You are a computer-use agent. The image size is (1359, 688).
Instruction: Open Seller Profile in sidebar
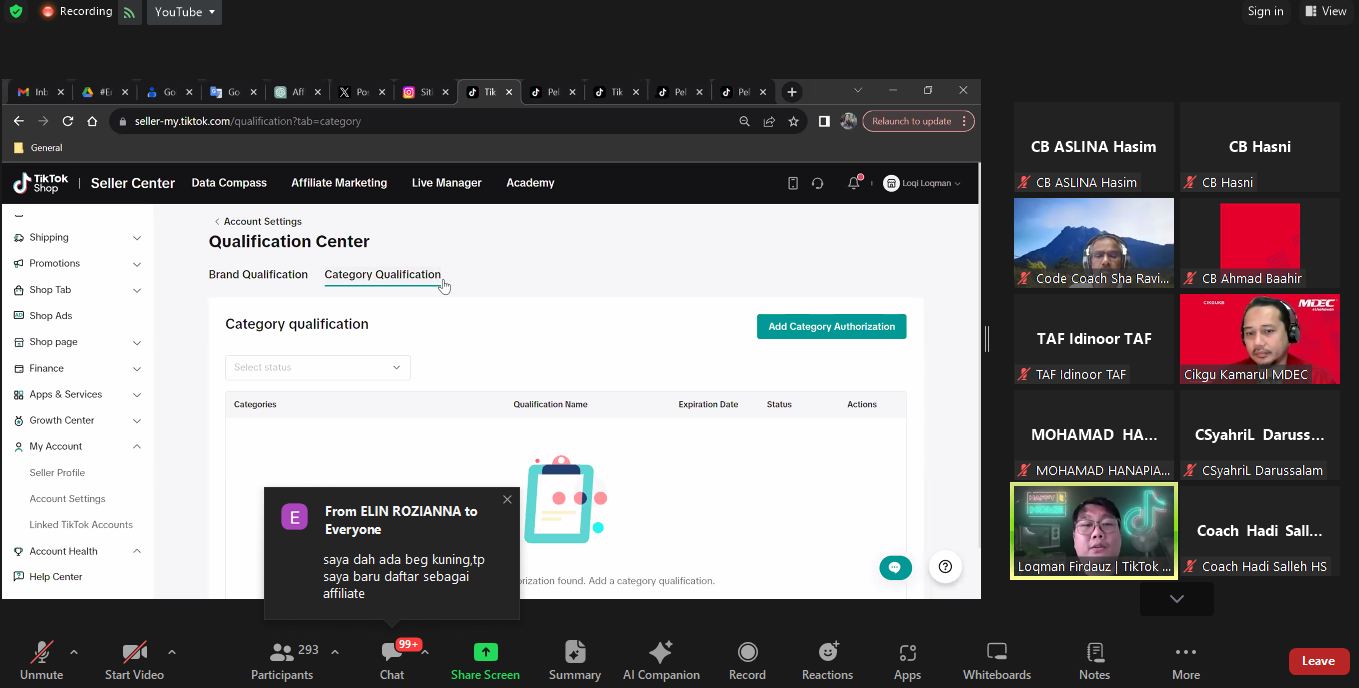[x=57, y=472]
